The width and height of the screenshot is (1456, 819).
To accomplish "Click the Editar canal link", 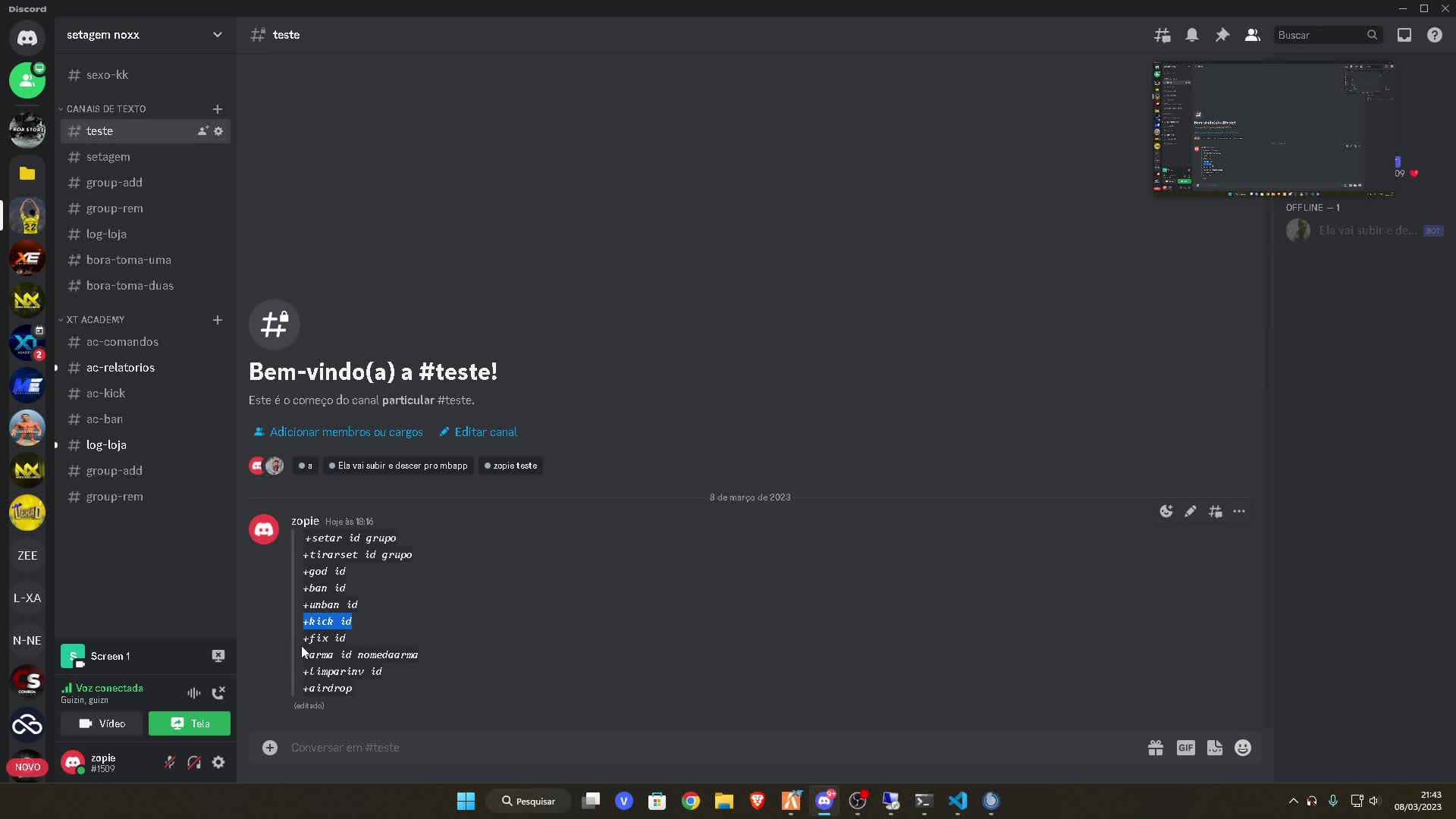I will (x=485, y=431).
